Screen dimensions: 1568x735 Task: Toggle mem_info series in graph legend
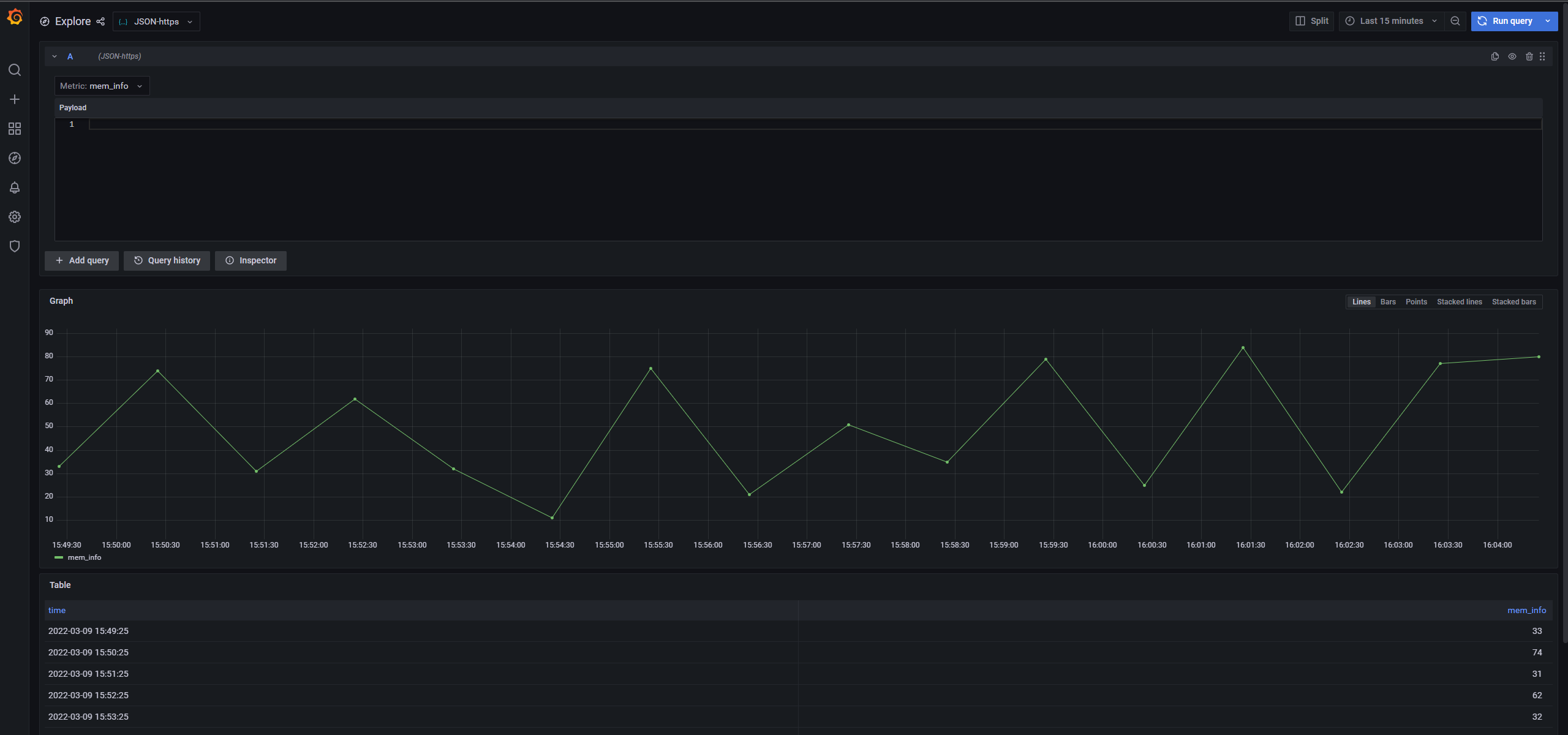click(84, 557)
